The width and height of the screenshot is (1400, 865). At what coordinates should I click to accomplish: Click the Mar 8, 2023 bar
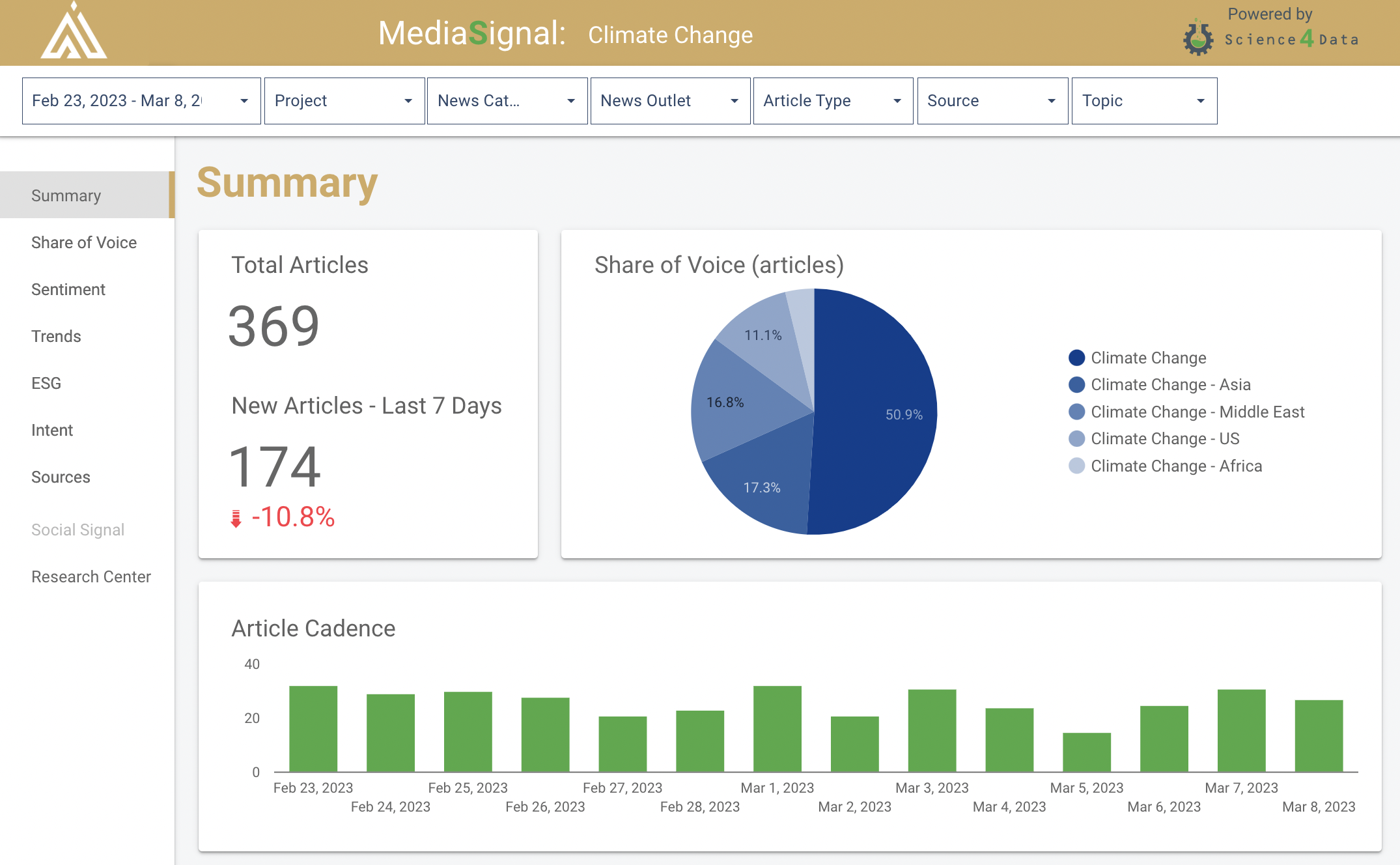(x=1319, y=736)
